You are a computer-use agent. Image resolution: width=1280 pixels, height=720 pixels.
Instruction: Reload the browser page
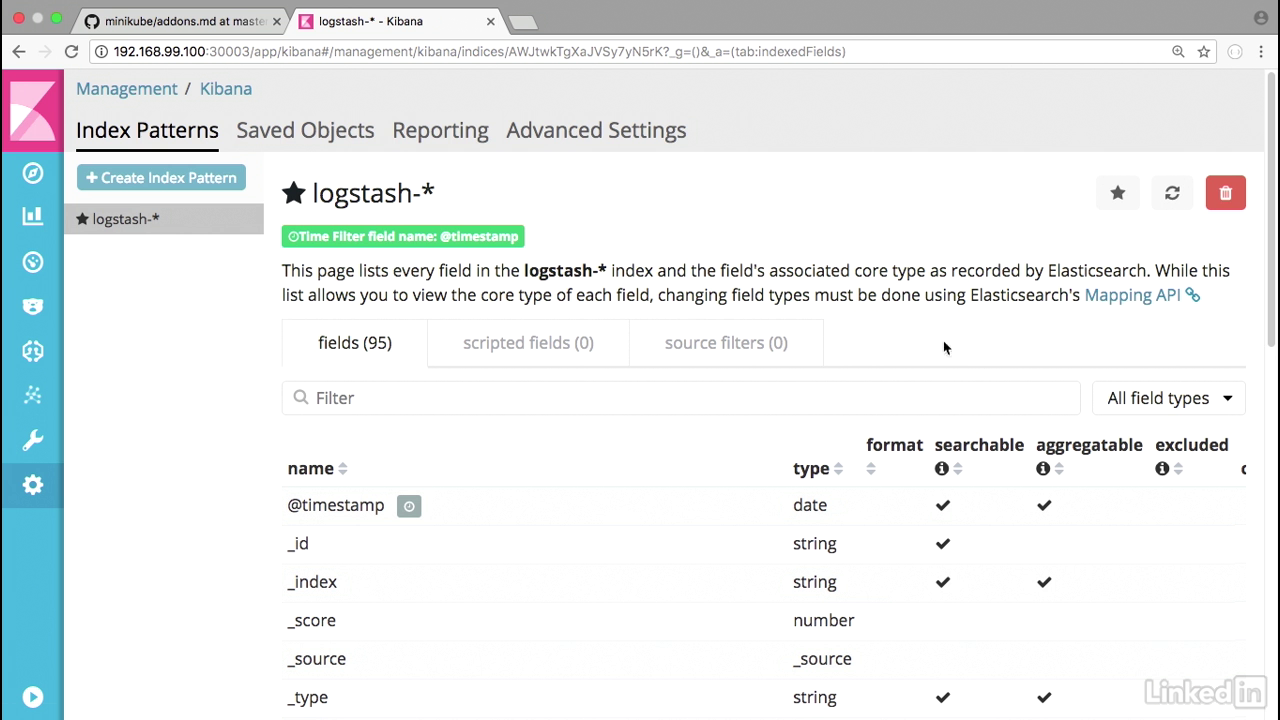[71, 51]
